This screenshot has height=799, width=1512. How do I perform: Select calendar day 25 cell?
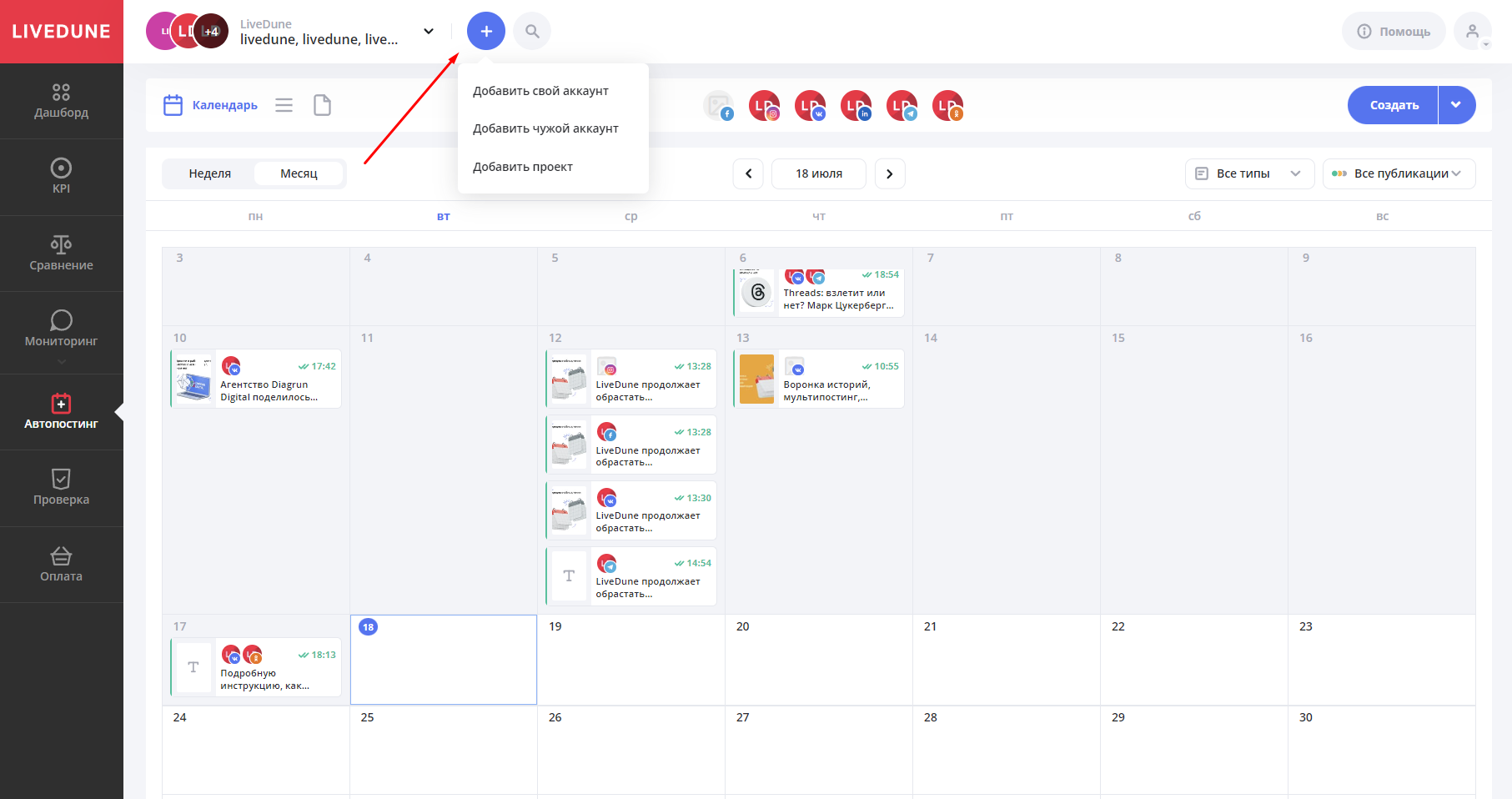[x=444, y=751]
